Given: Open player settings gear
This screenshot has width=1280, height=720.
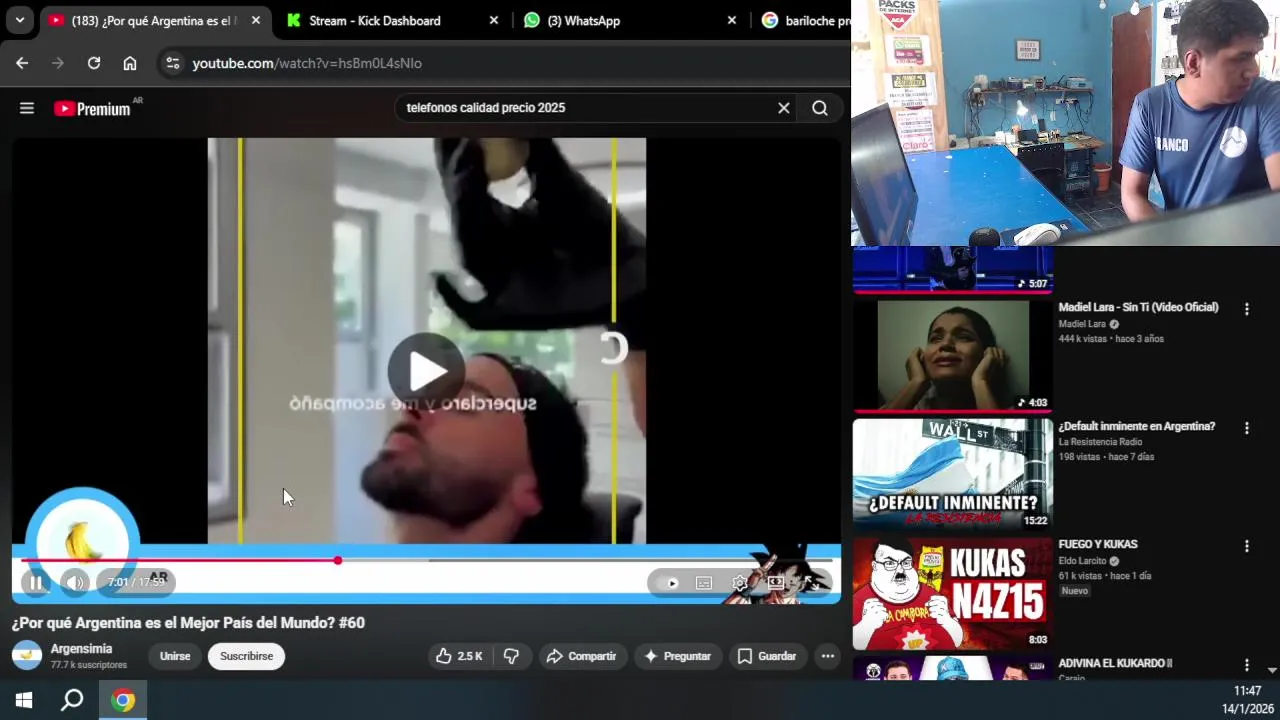Looking at the screenshot, I should tap(739, 583).
